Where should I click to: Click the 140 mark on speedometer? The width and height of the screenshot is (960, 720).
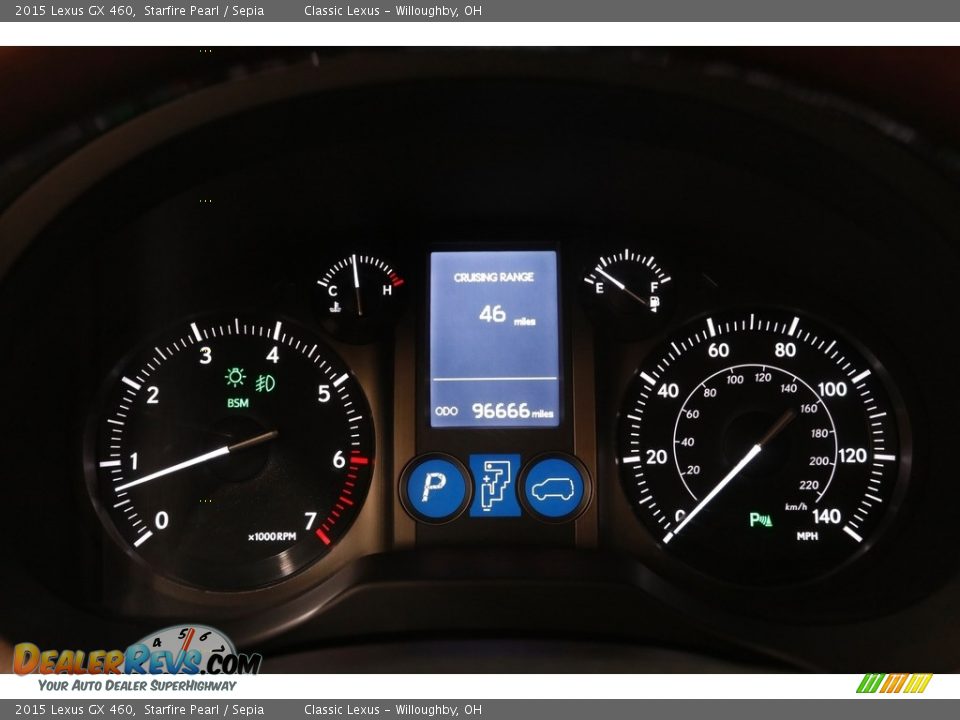pyautogui.click(x=827, y=516)
